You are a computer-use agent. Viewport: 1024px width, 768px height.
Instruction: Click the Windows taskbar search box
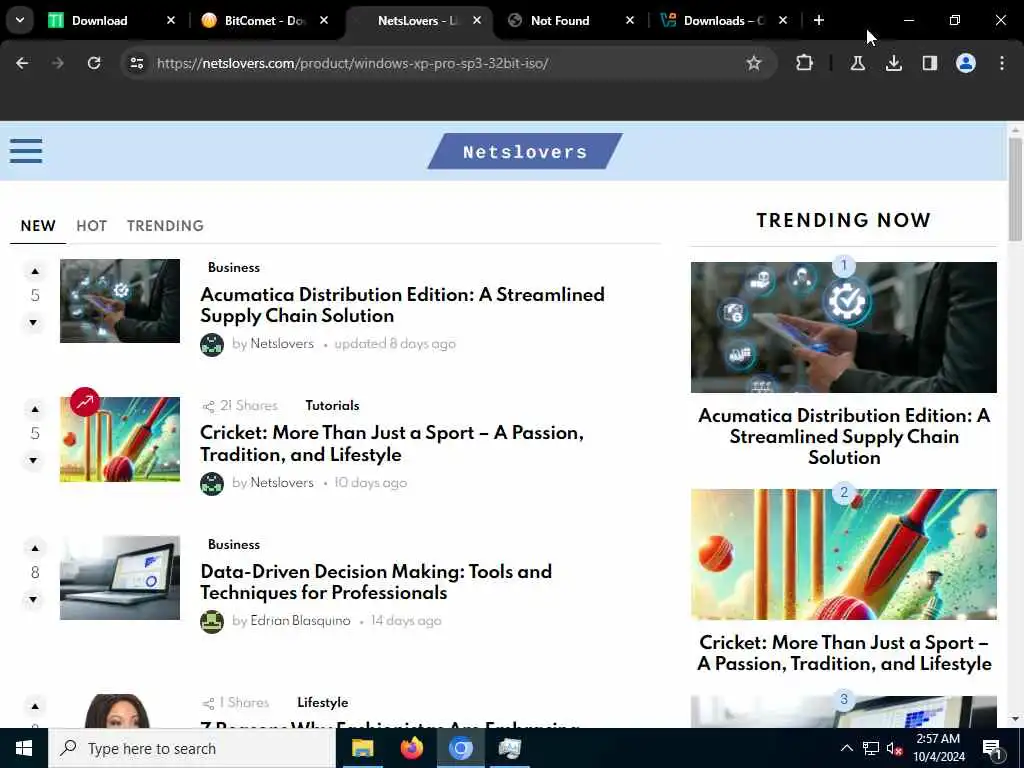click(193, 748)
